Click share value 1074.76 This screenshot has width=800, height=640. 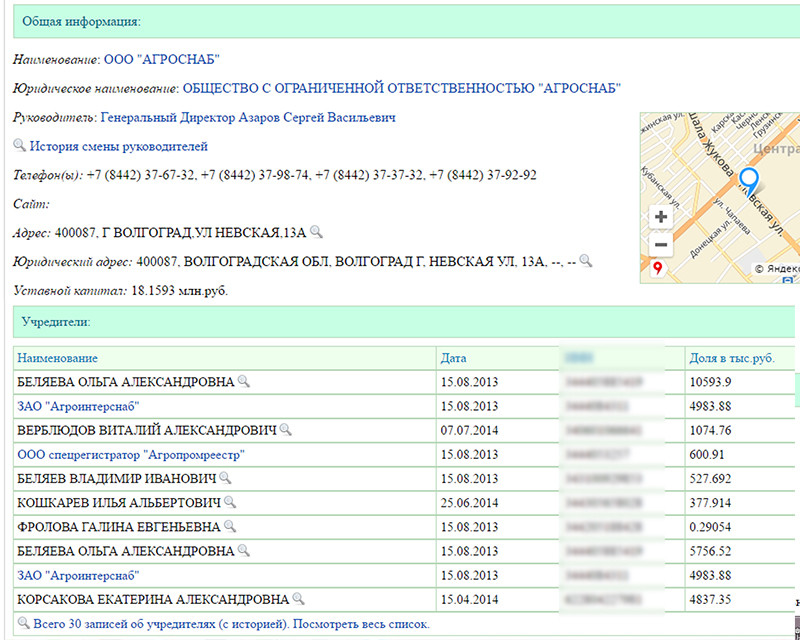click(x=710, y=430)
